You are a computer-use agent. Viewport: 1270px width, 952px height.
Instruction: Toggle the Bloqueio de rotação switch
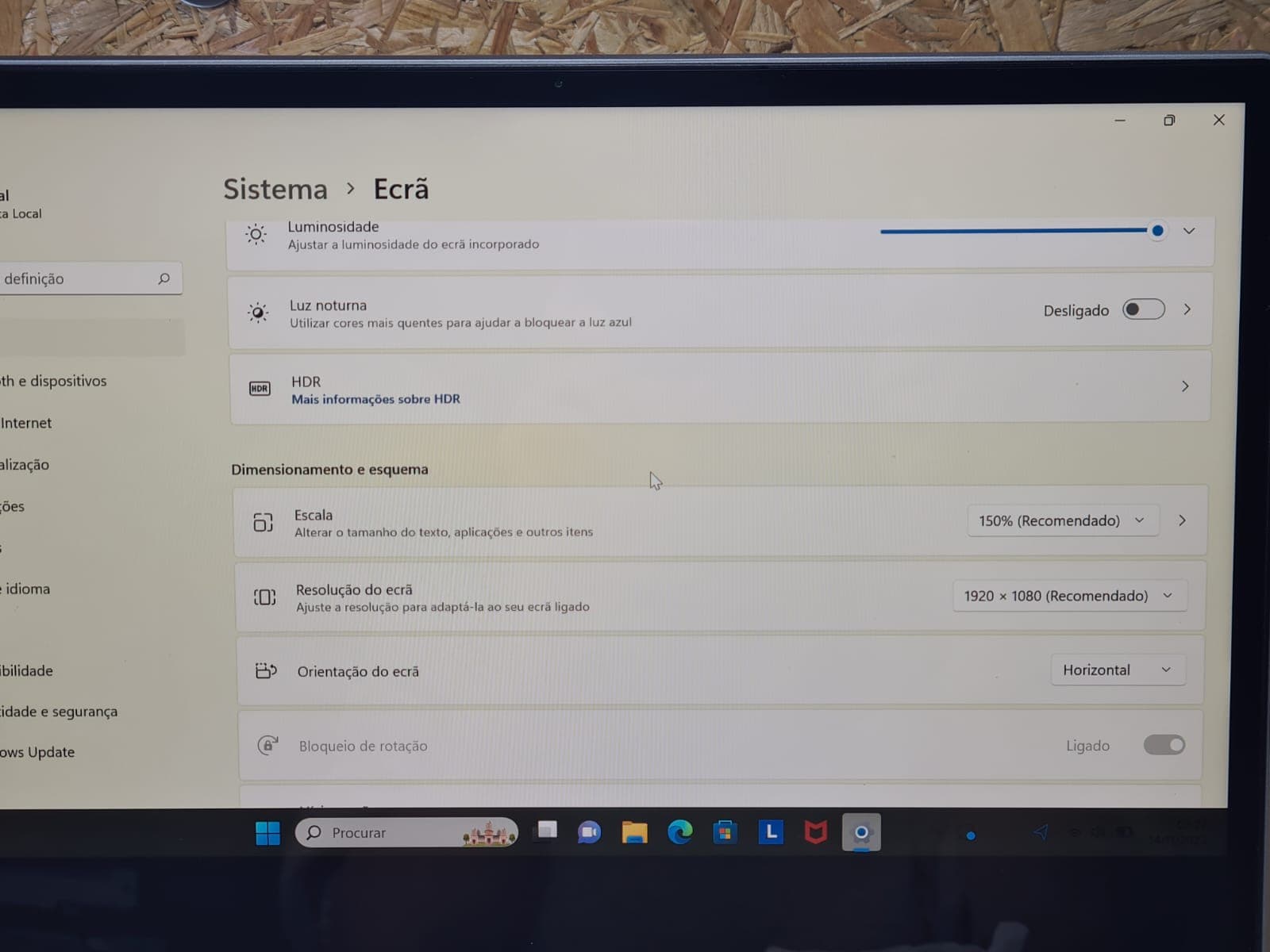coord(1164,745)
